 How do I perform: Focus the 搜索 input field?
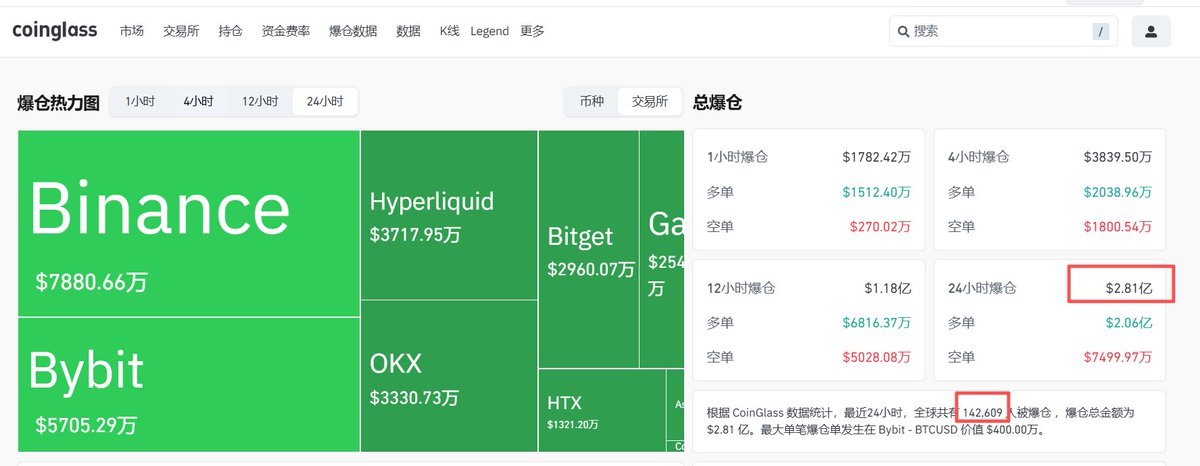[1003, 32]
